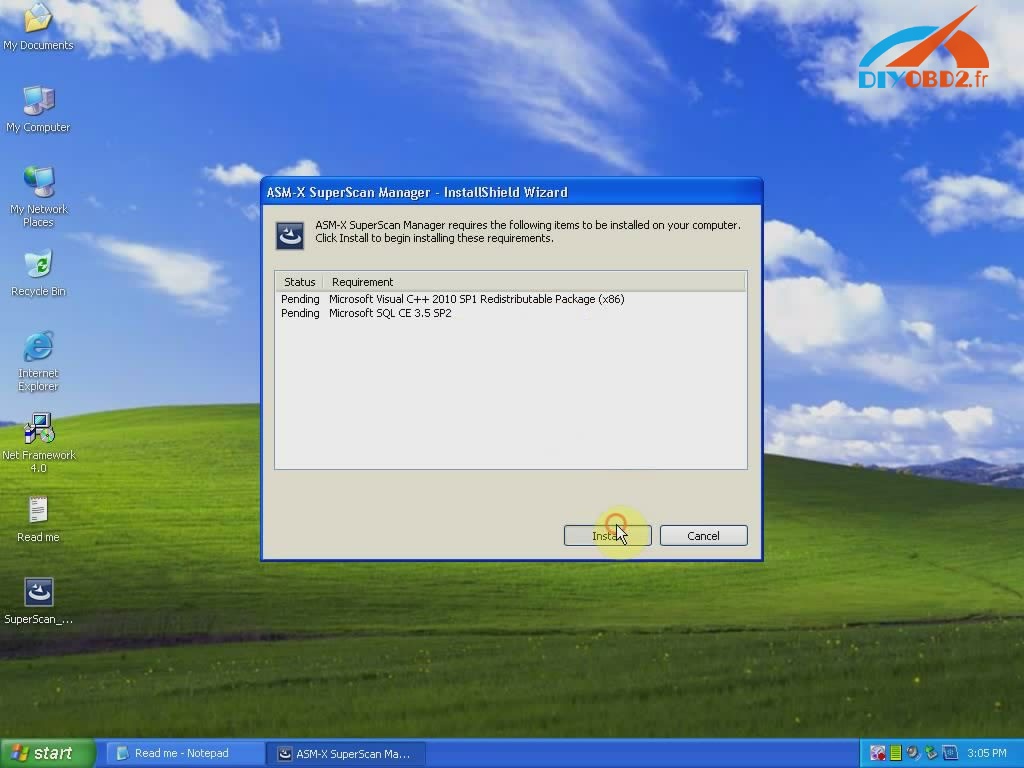Sort by the Status column header

[x=299, y=281]
